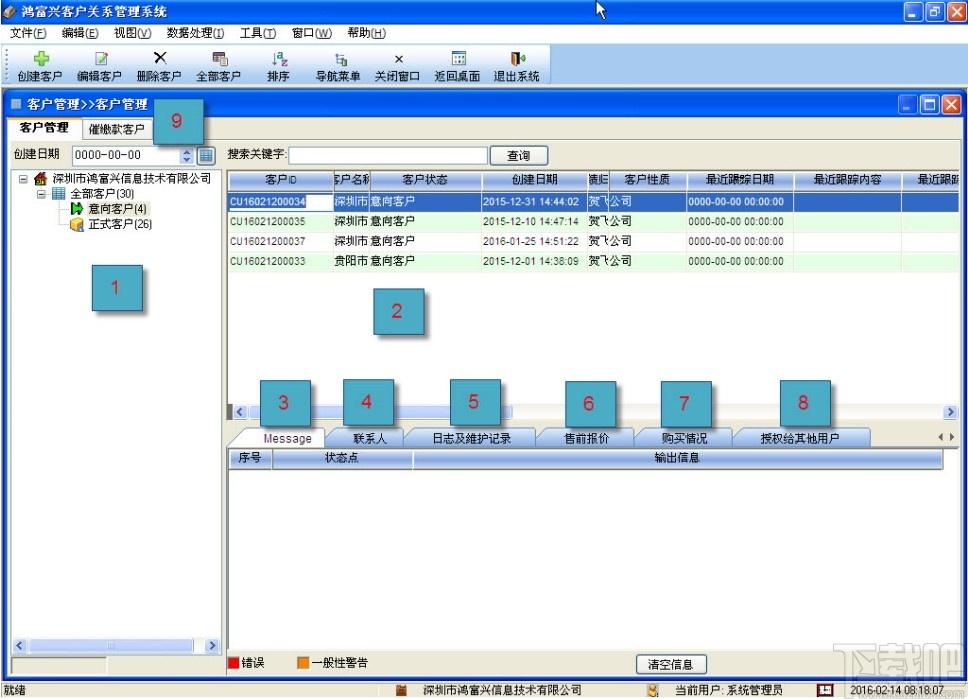968x699 pixels.
Task: Switch to the 催缴款客户 tab
Action: tap(117, 129)
